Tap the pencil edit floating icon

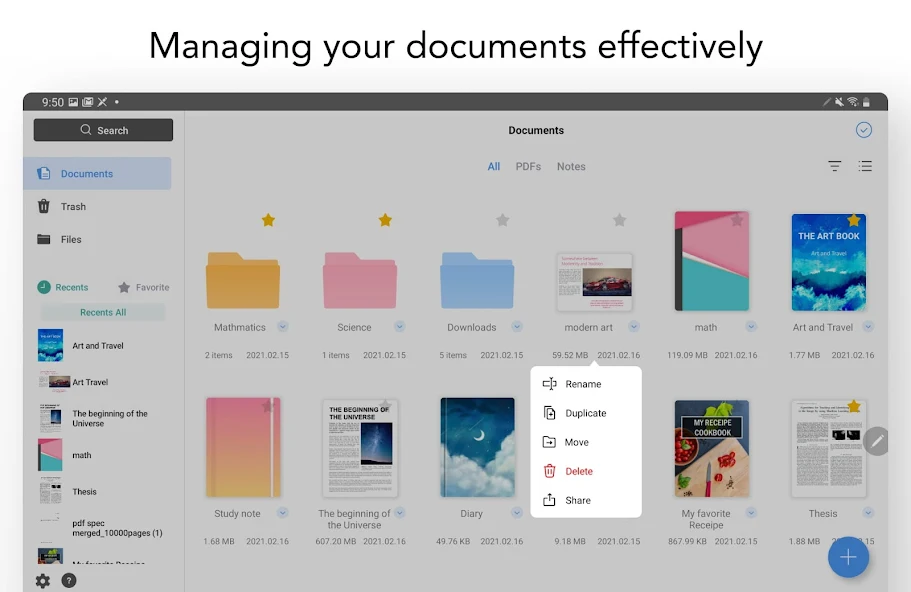pyautogui.click(x=877, y=442)
